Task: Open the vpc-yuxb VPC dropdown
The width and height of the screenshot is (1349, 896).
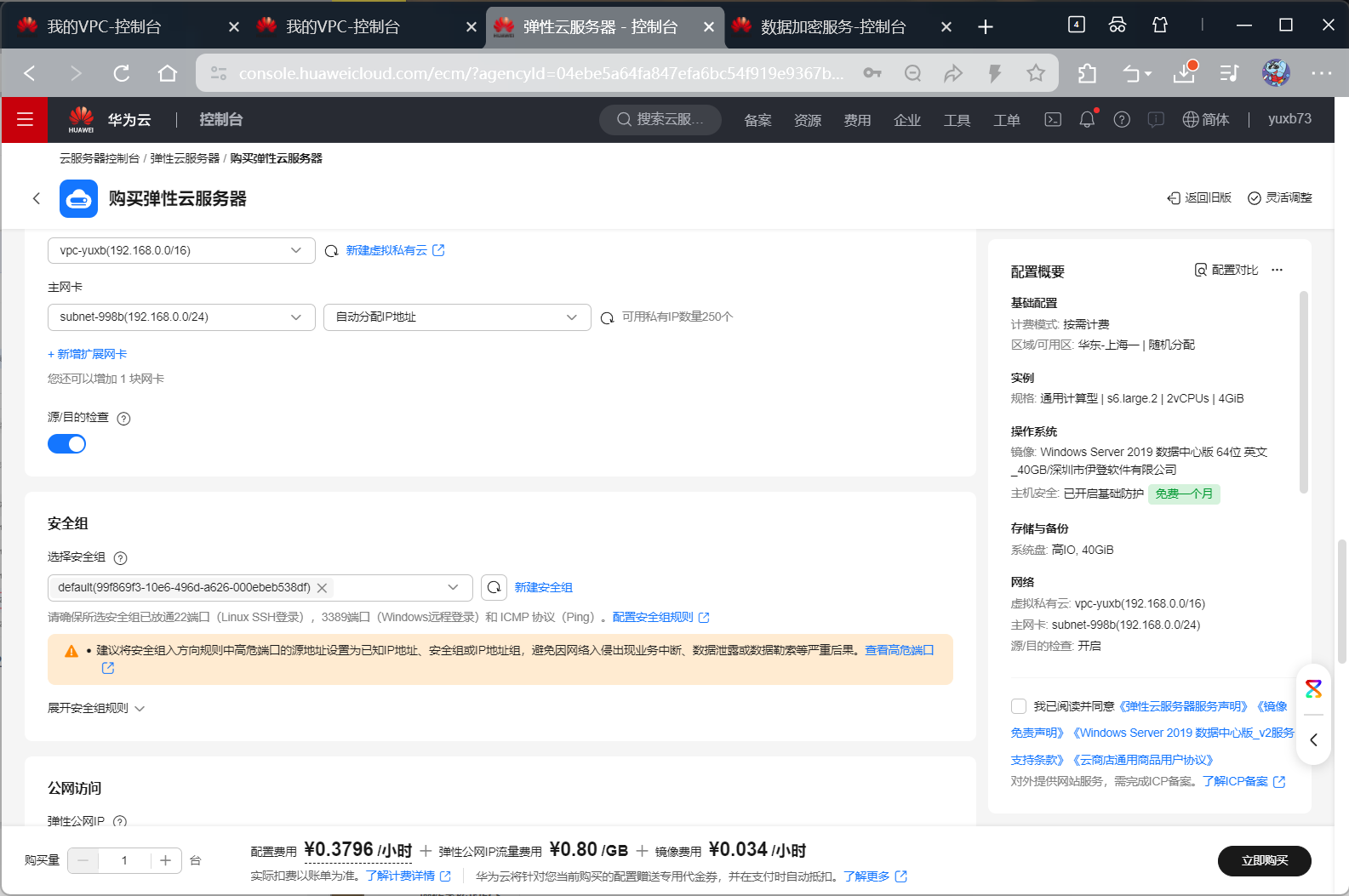Action: pos(181,250)
